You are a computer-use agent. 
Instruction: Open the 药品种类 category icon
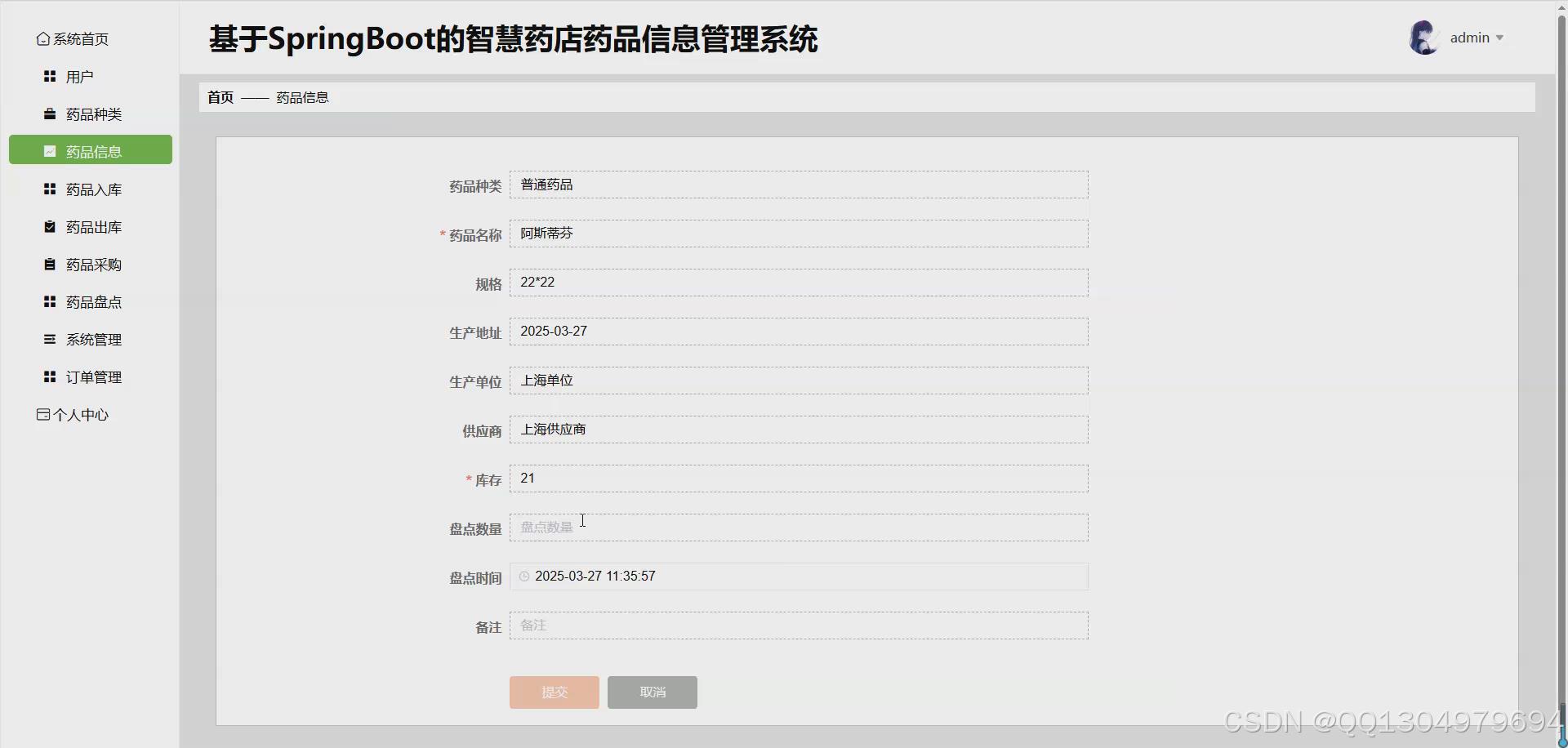(48, 114)
